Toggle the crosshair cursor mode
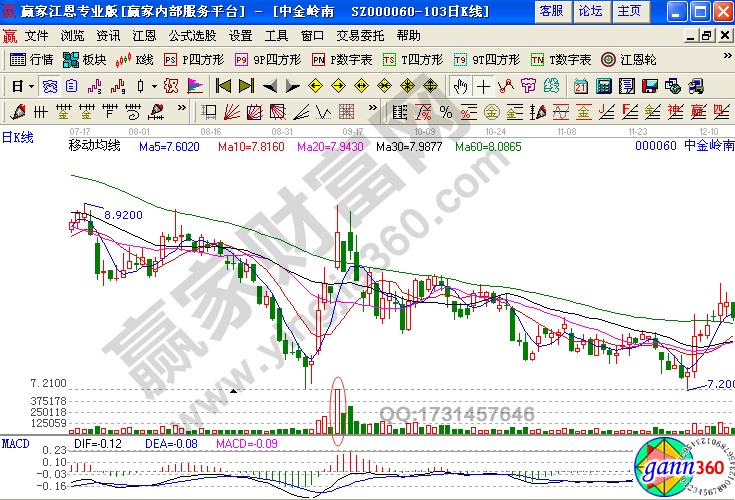735x500 pixels. pyautogui.click(x=483, y=85)
